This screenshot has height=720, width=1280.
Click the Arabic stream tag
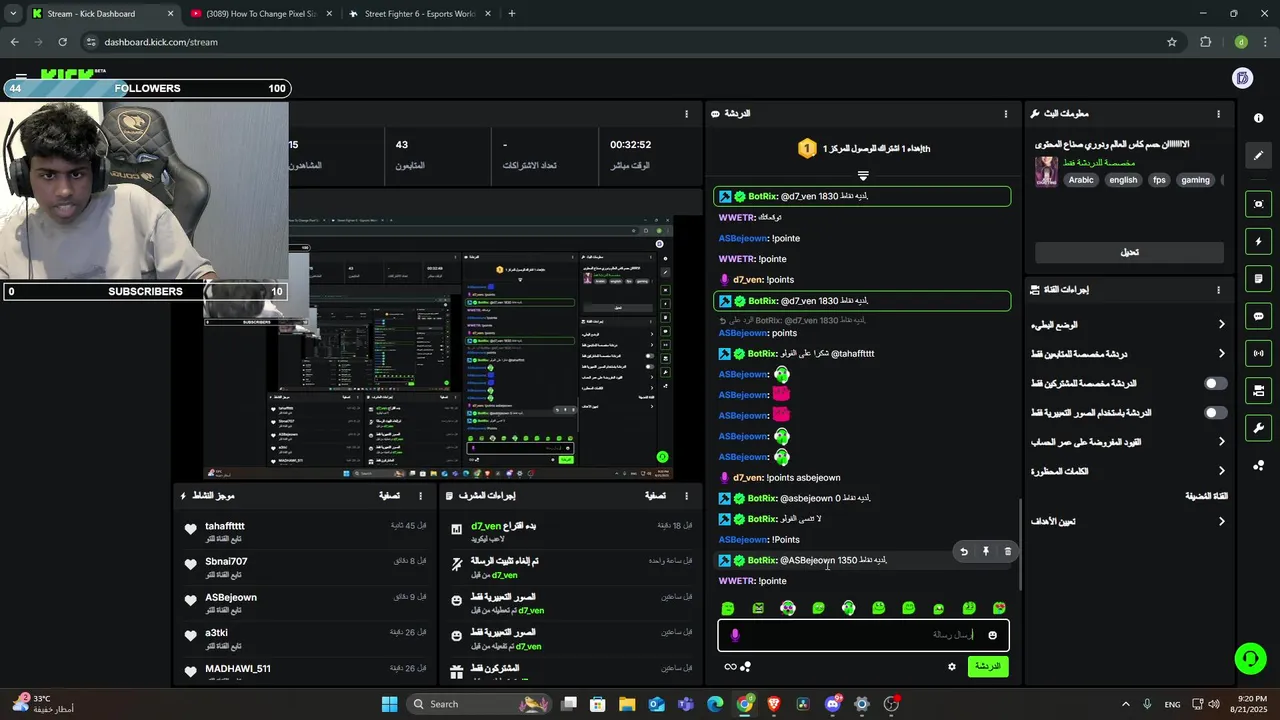click(1081, 180)
